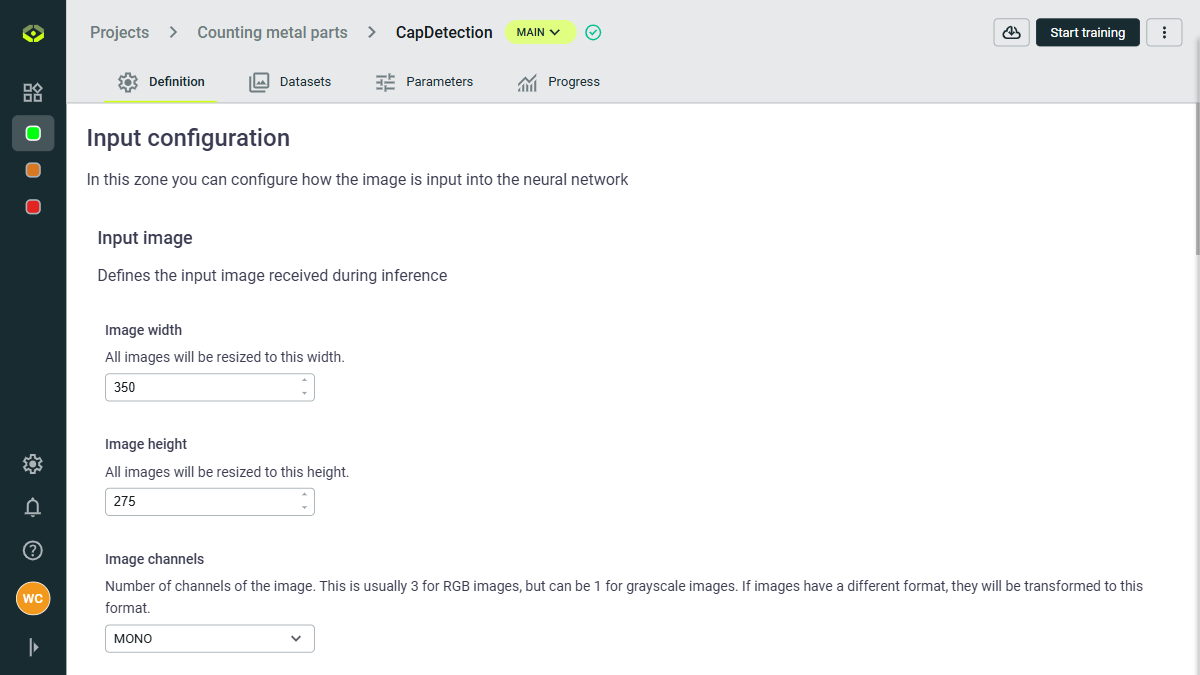Screen dimensions: 1200x675
Task: Select the red square sidebar item
Action: pos(33,207)
